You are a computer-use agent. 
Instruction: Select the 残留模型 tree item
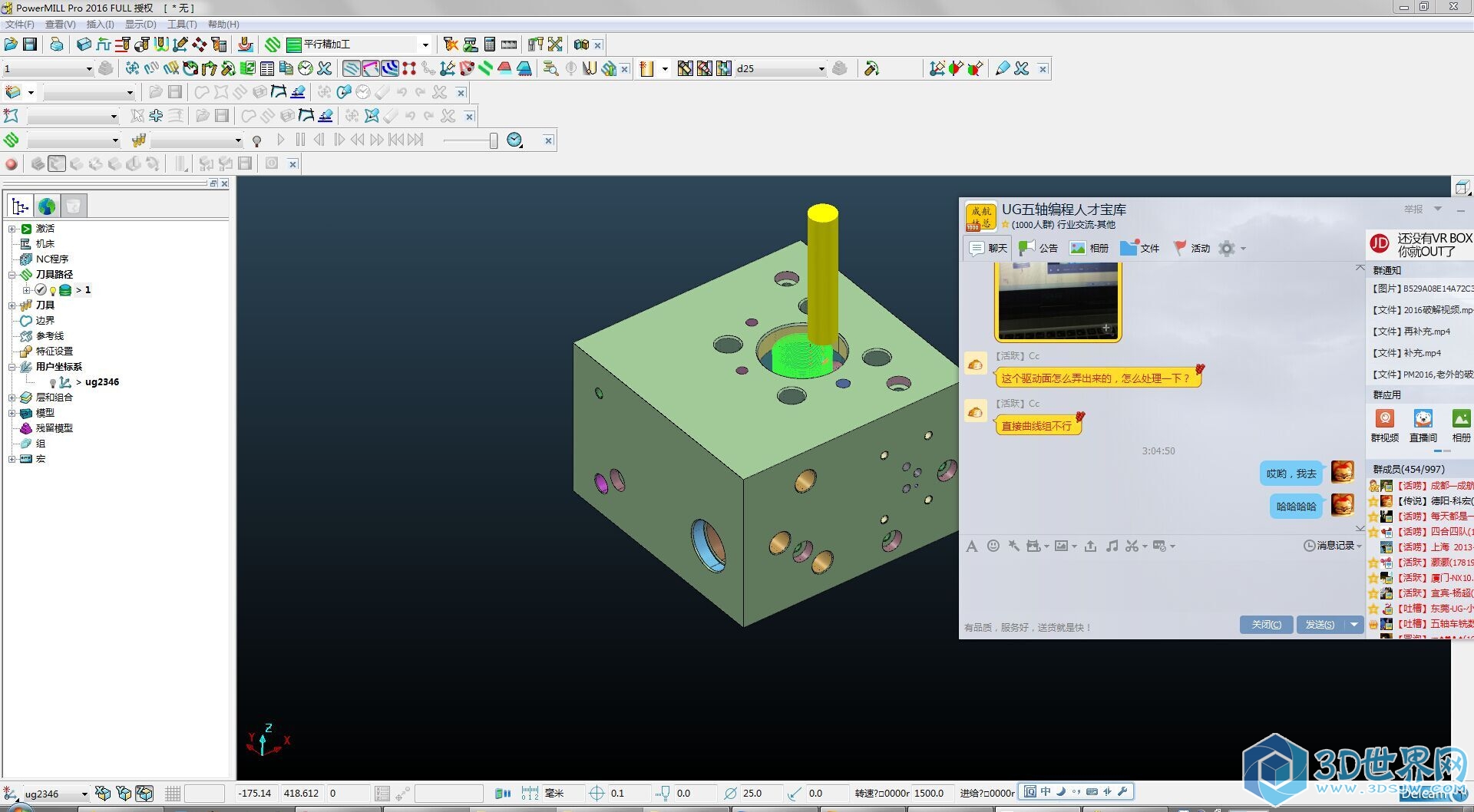pos(54,428)
